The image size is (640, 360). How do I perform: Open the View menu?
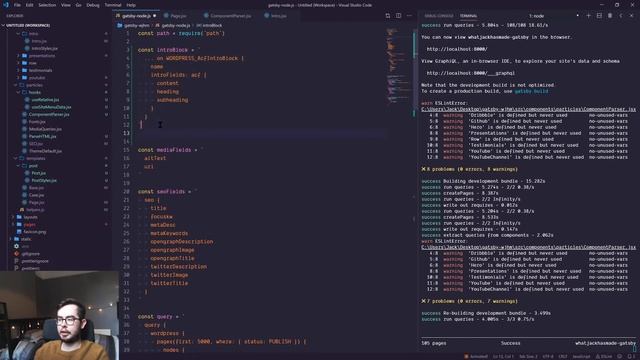coord(66,5)
